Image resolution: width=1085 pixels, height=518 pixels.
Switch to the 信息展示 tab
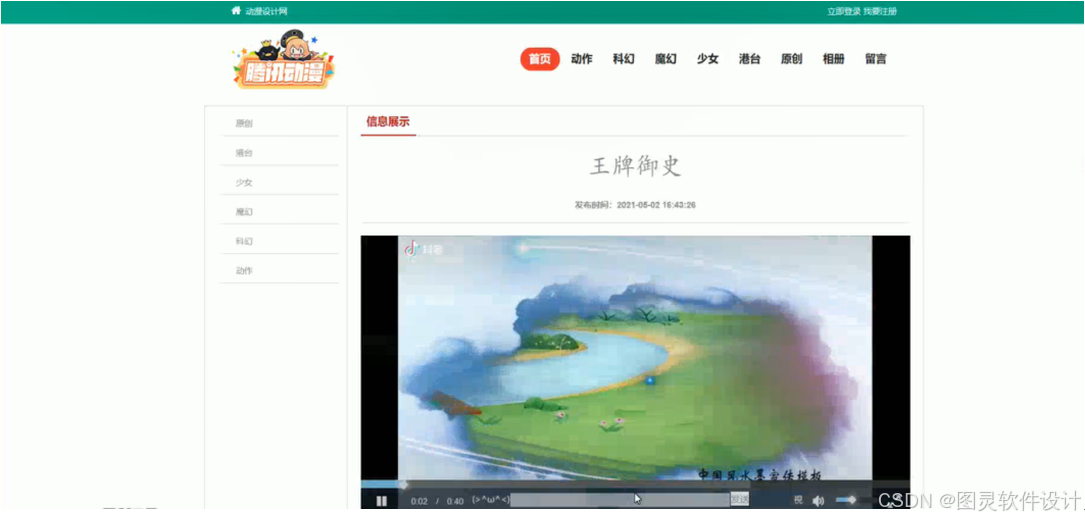[x=388, y=122]
